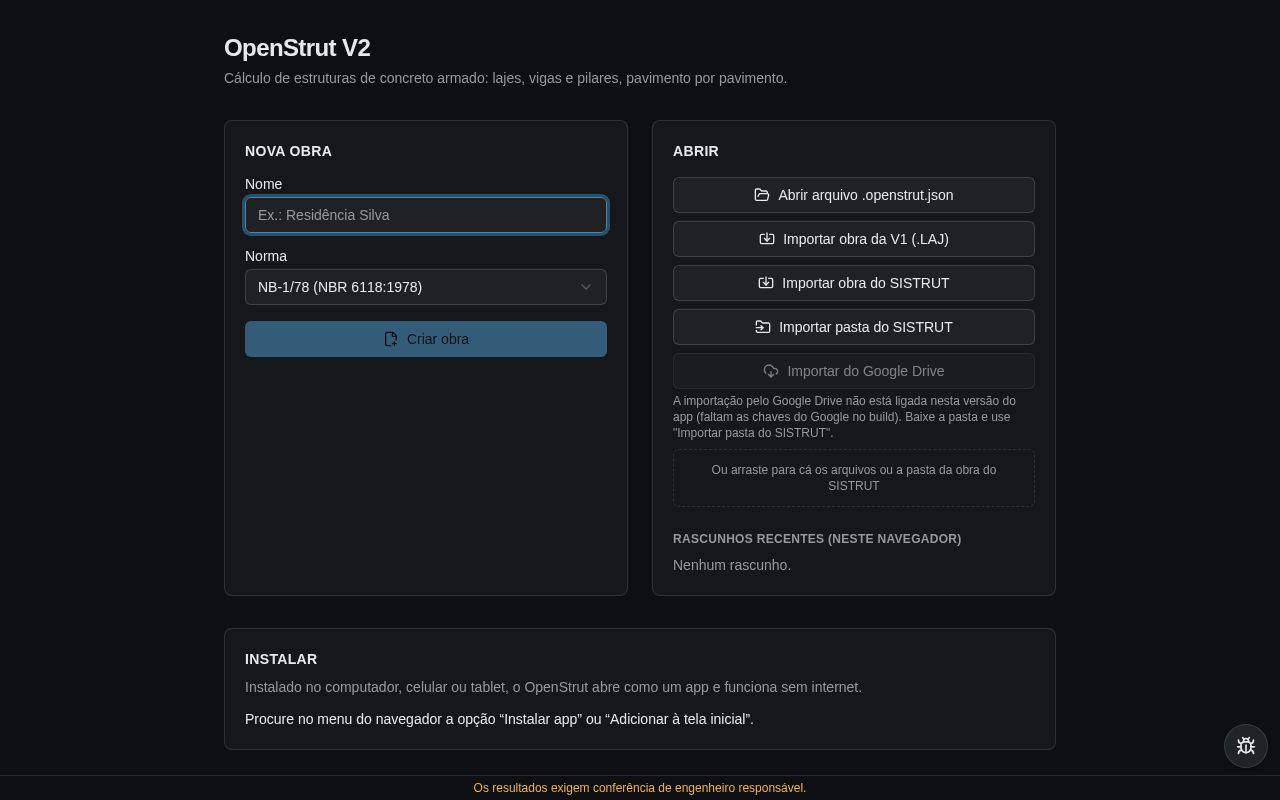Click the Criar obra button
Image resolution: width=1280 pixels, height=800 pixels.
(x=426, y=339)
